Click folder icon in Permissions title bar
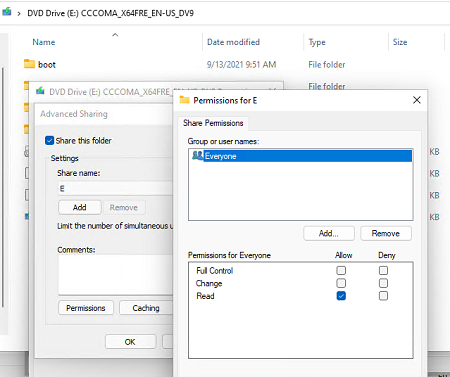Image resolution: width=450 pixels, height=377 pixels. [184, 100]
